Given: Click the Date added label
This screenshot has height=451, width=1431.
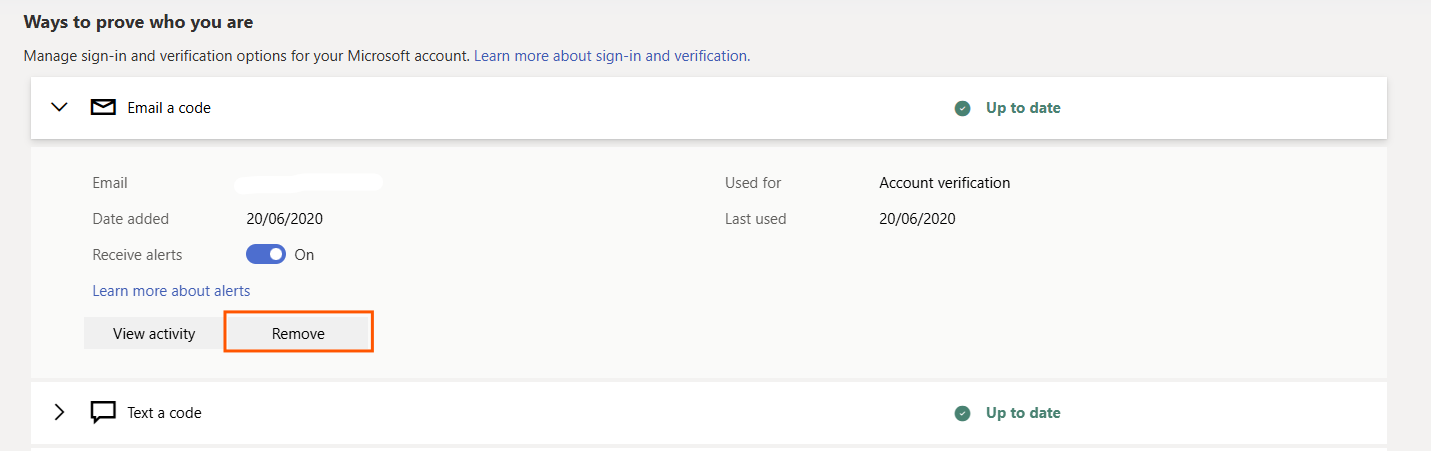Looking at the screenshot, I should [x=131, y=219].
